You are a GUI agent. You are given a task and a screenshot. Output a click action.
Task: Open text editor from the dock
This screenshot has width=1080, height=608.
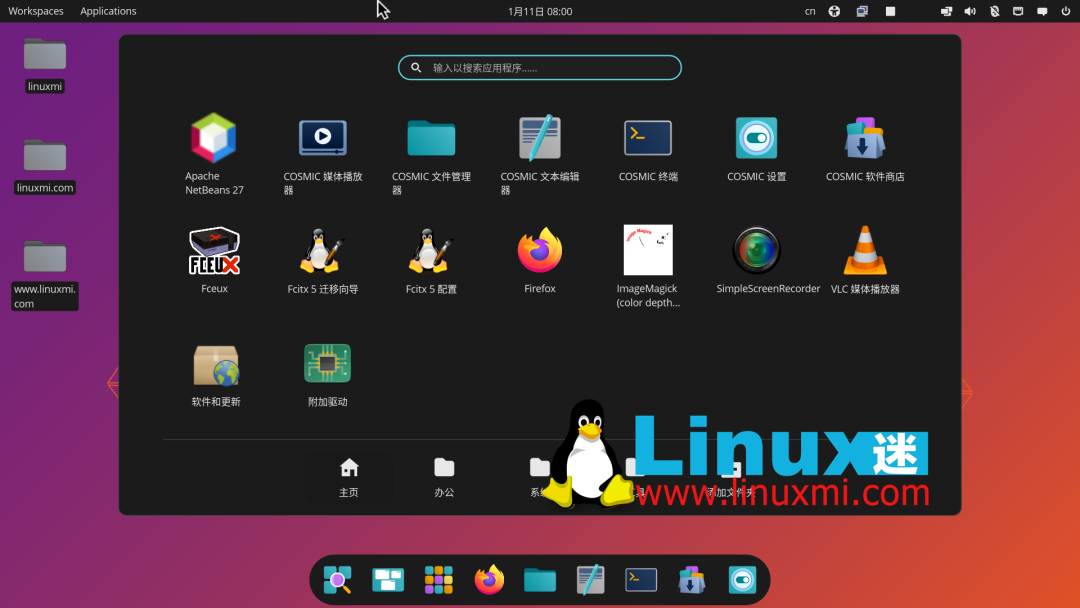(x=590, y=580)
